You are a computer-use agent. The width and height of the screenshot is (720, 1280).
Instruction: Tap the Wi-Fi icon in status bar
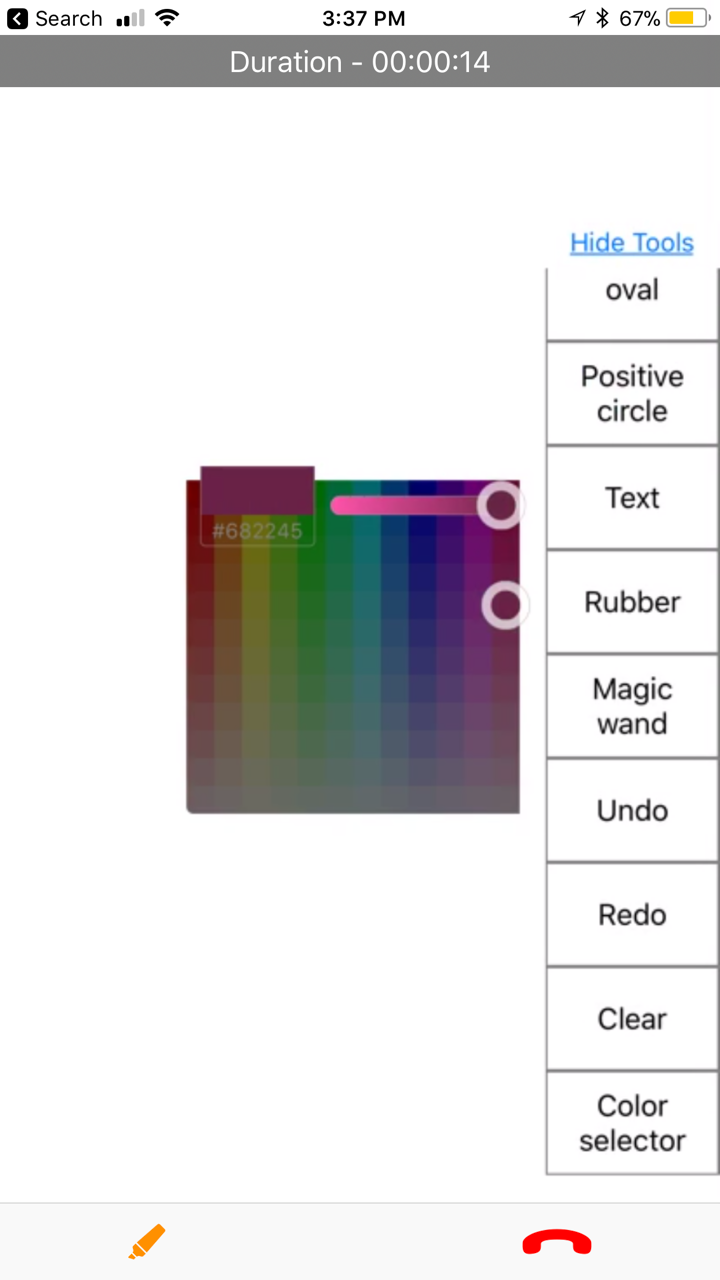click(167, 18)
